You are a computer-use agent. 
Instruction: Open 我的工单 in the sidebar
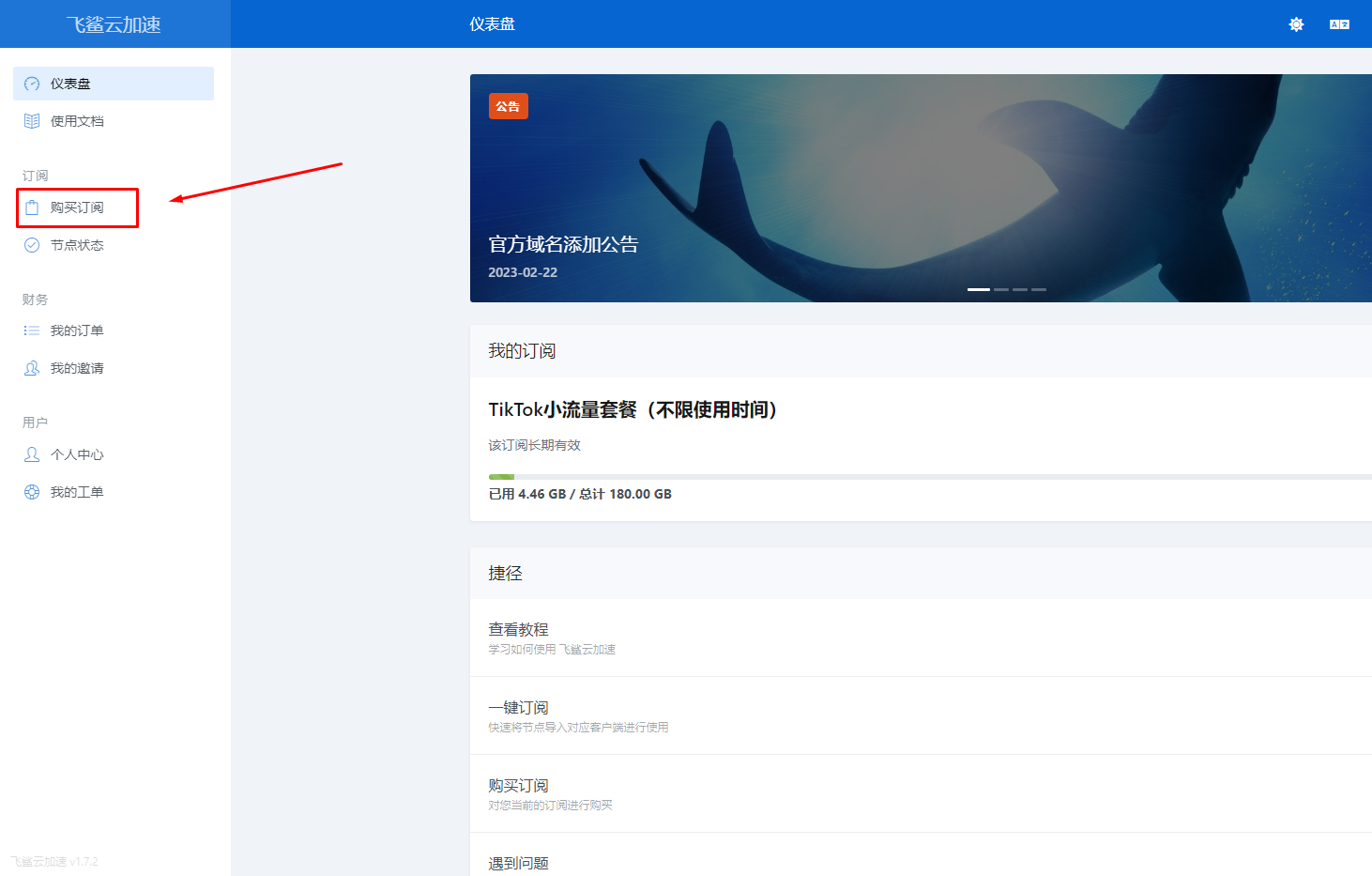point(114,492)
